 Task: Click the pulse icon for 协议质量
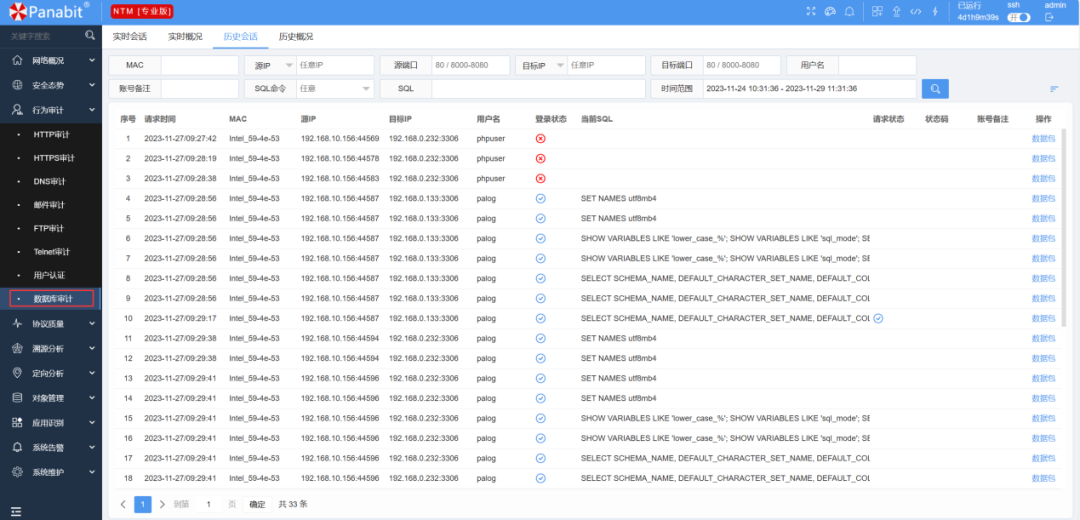click(x=17, y=324)
